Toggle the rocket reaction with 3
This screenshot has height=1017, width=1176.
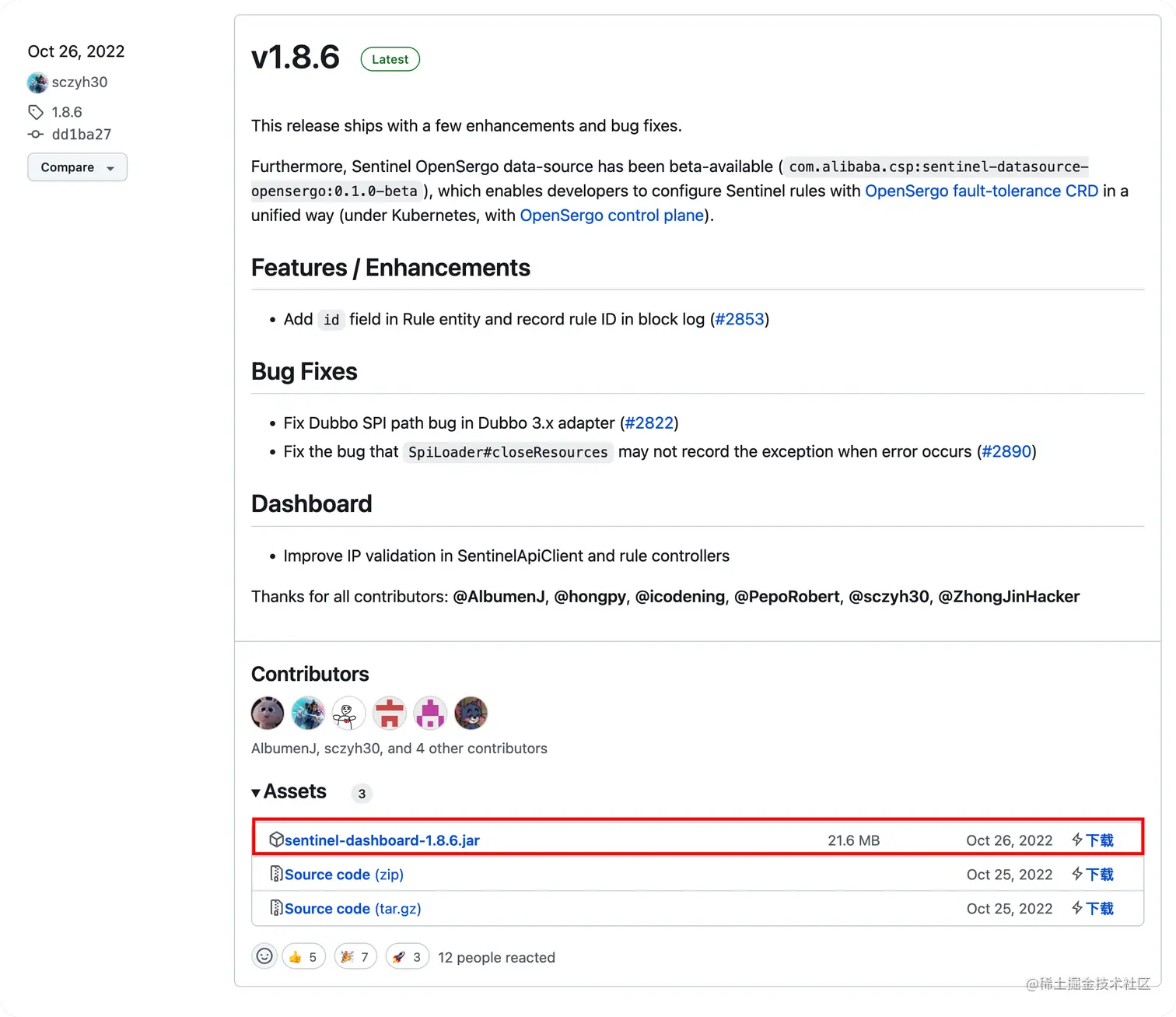pyautogui.click(x=408, y=957)
